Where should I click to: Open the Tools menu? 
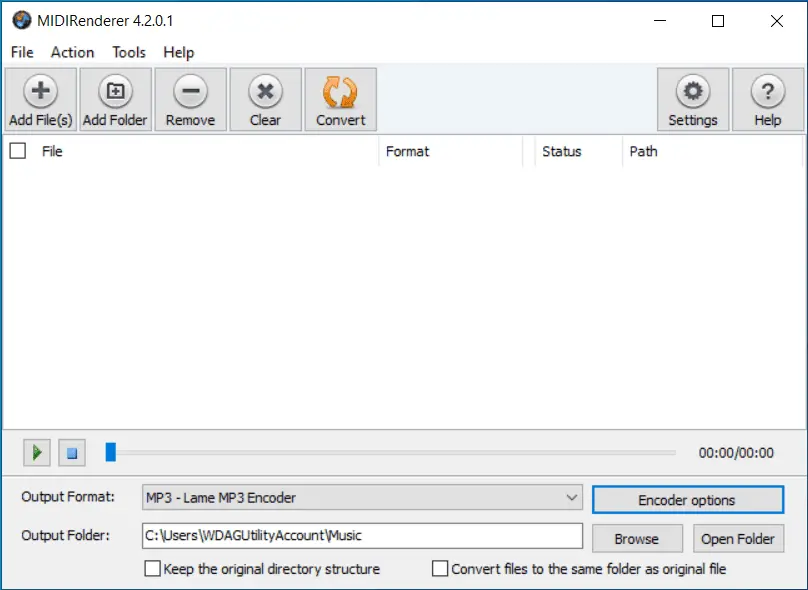[x=129, y=52]
